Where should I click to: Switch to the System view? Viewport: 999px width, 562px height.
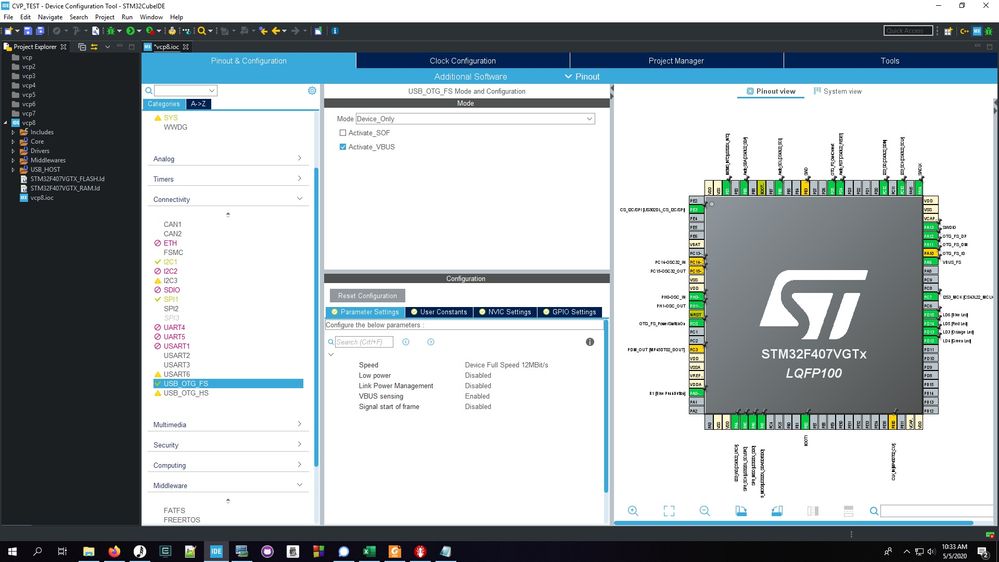click(837, 91)
